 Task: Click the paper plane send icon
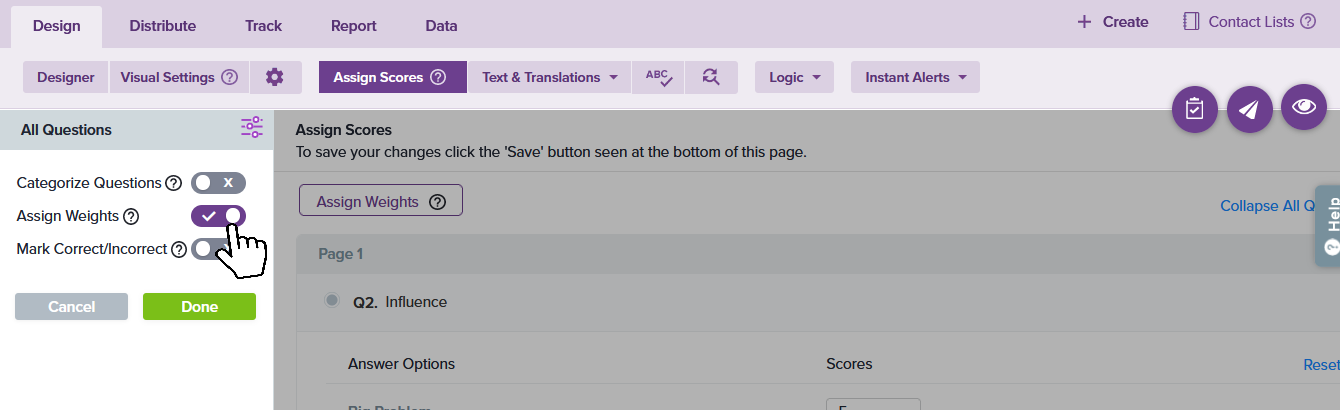pyautogui.click(x=1249, y=109)
